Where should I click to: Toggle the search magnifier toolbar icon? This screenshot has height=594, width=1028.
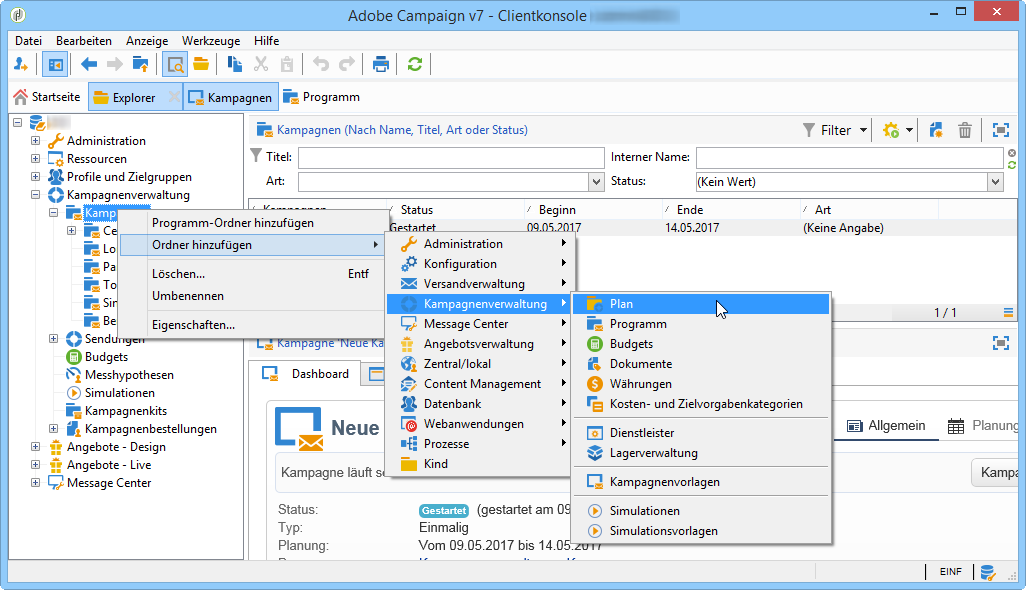point(174,64)
